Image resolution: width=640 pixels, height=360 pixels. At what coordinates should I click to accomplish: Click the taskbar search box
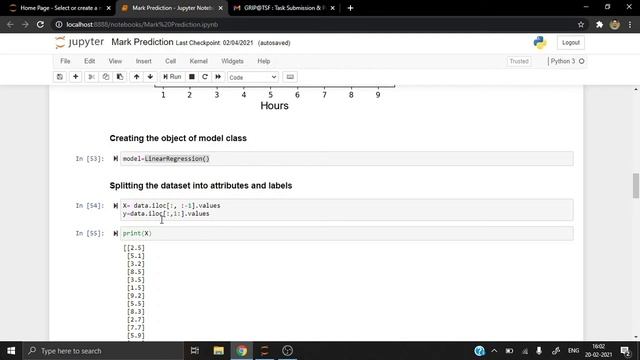click(x=104, y=351)
